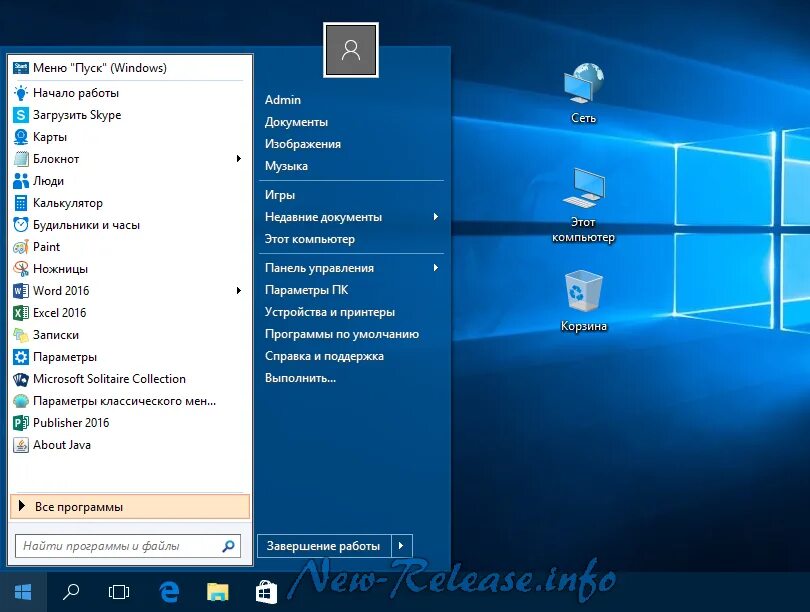The width and height of the screenshot is (810, 612).
Task: Open File Explorer from the taskbar
Action: pos(217,592)
